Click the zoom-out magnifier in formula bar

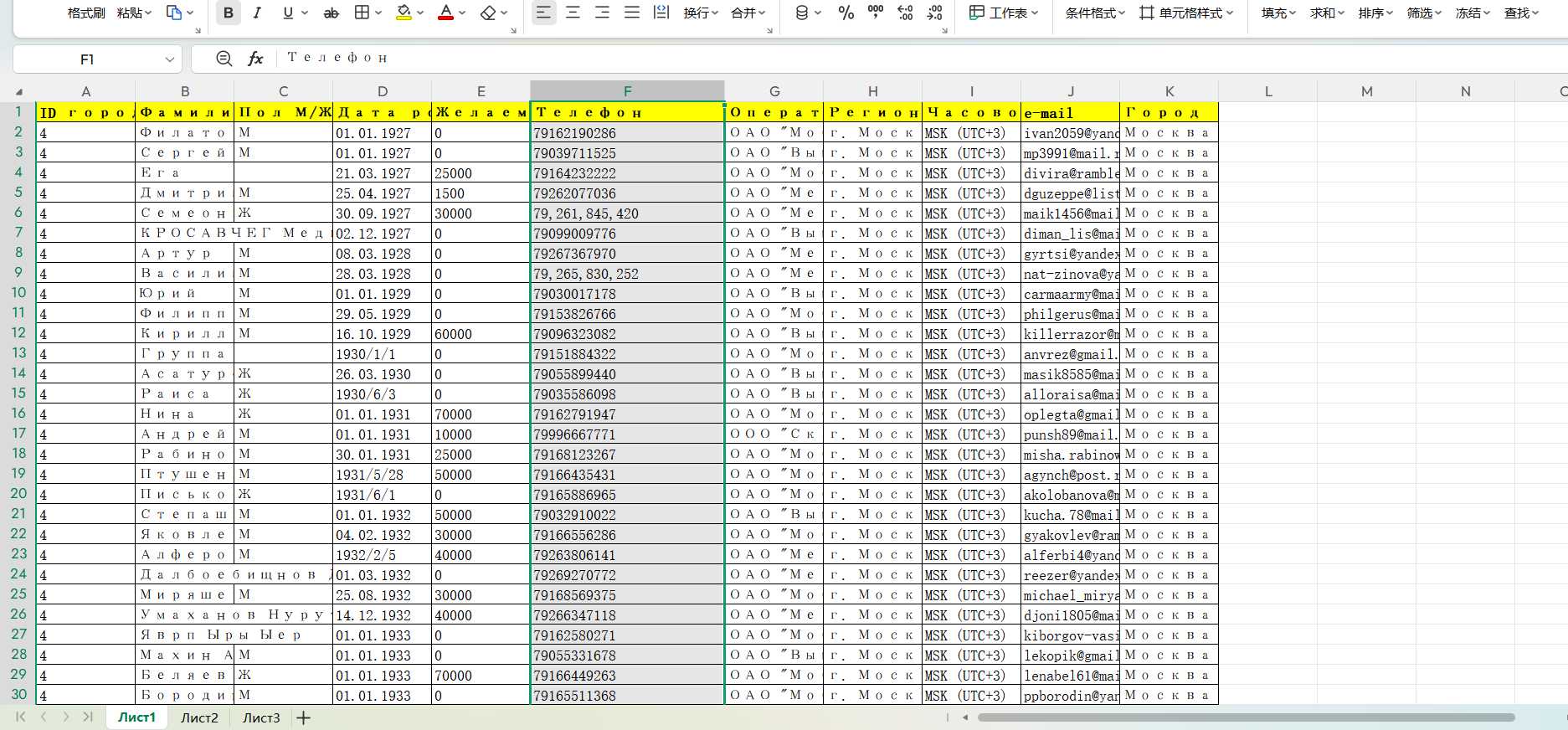click(224, 59)
